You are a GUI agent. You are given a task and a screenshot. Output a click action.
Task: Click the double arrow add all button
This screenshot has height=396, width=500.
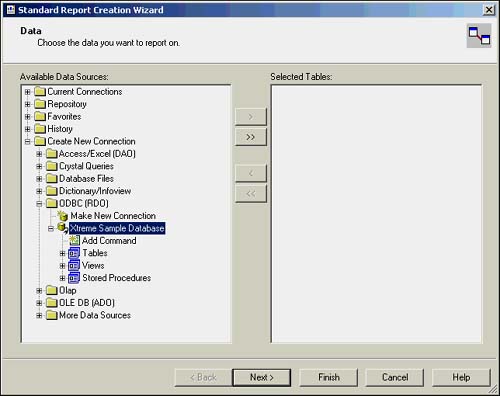(251, 137)
